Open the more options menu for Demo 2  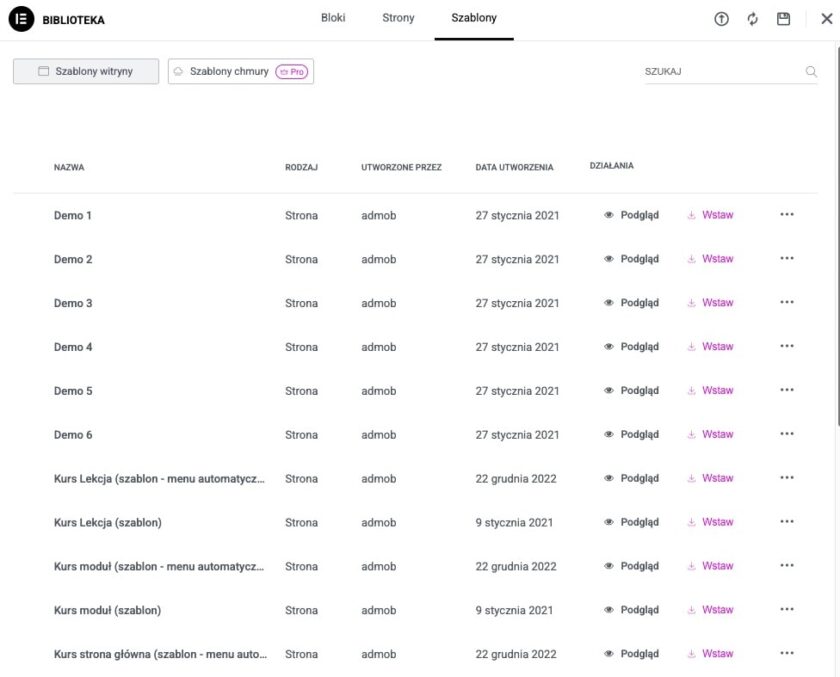point(787,258)
